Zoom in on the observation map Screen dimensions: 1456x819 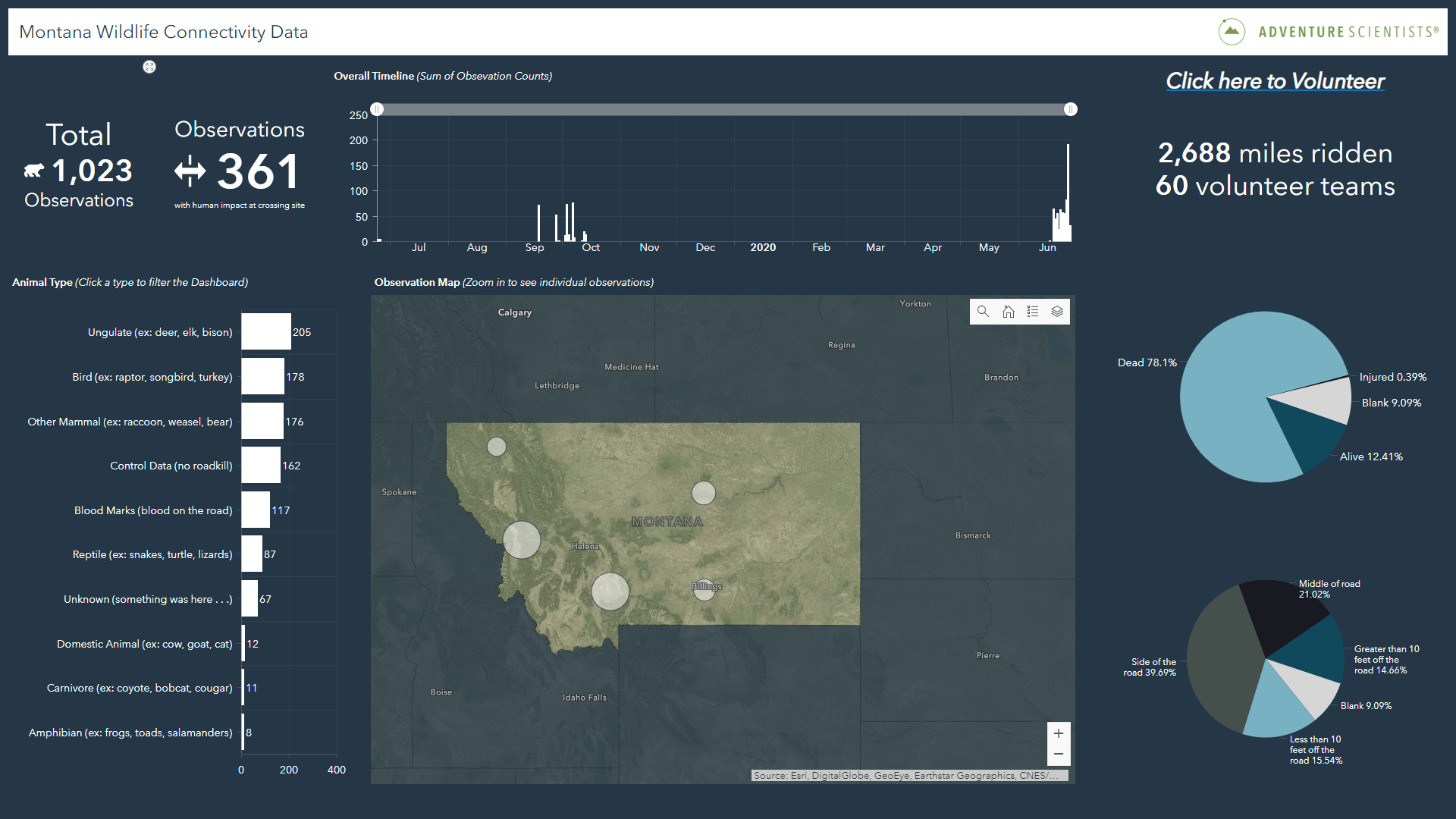tap(1058, 733)
